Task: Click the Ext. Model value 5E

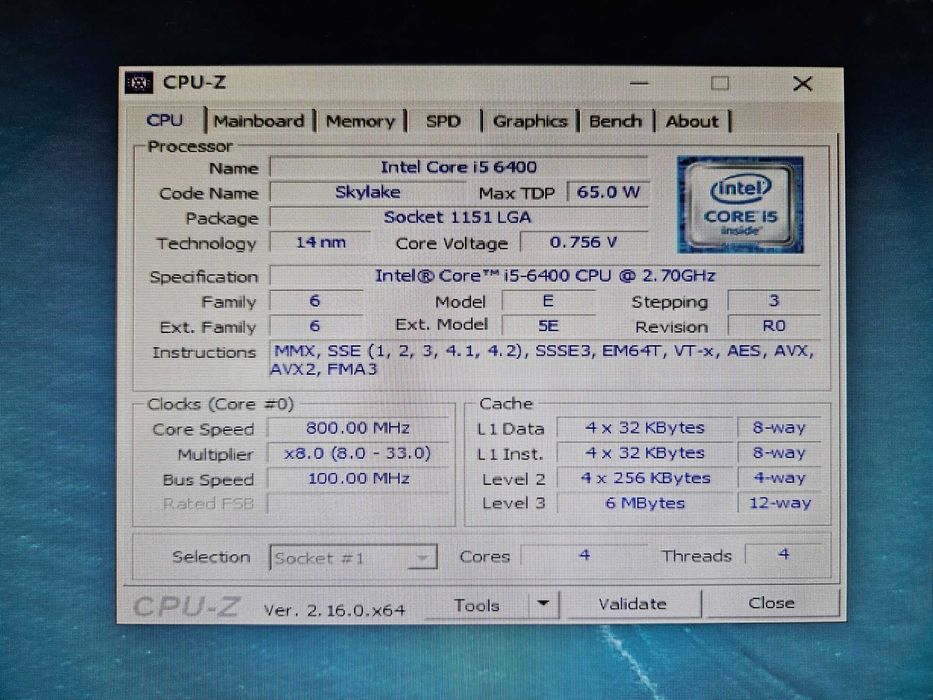Action: pyautogui.click(x=548, y=326)
